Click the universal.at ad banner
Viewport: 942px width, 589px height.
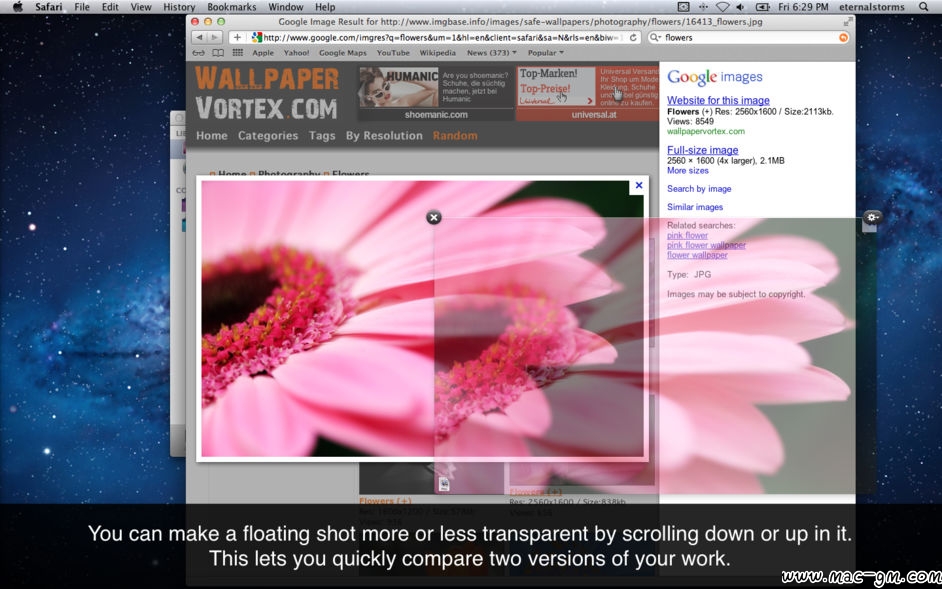pyautogui.click(x=588, y=94)
